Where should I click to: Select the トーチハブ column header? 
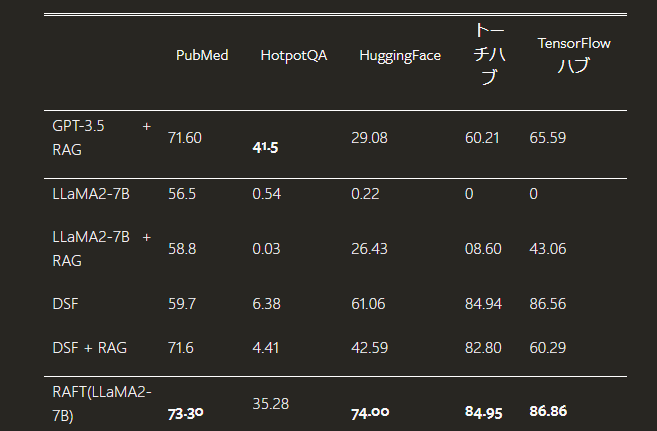pos(488,55)
